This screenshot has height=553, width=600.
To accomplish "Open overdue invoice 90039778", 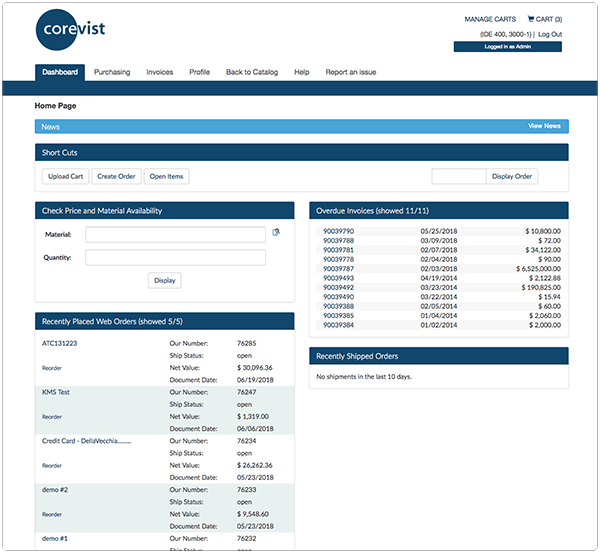I will pyautogui.click(x=338, y=259).
